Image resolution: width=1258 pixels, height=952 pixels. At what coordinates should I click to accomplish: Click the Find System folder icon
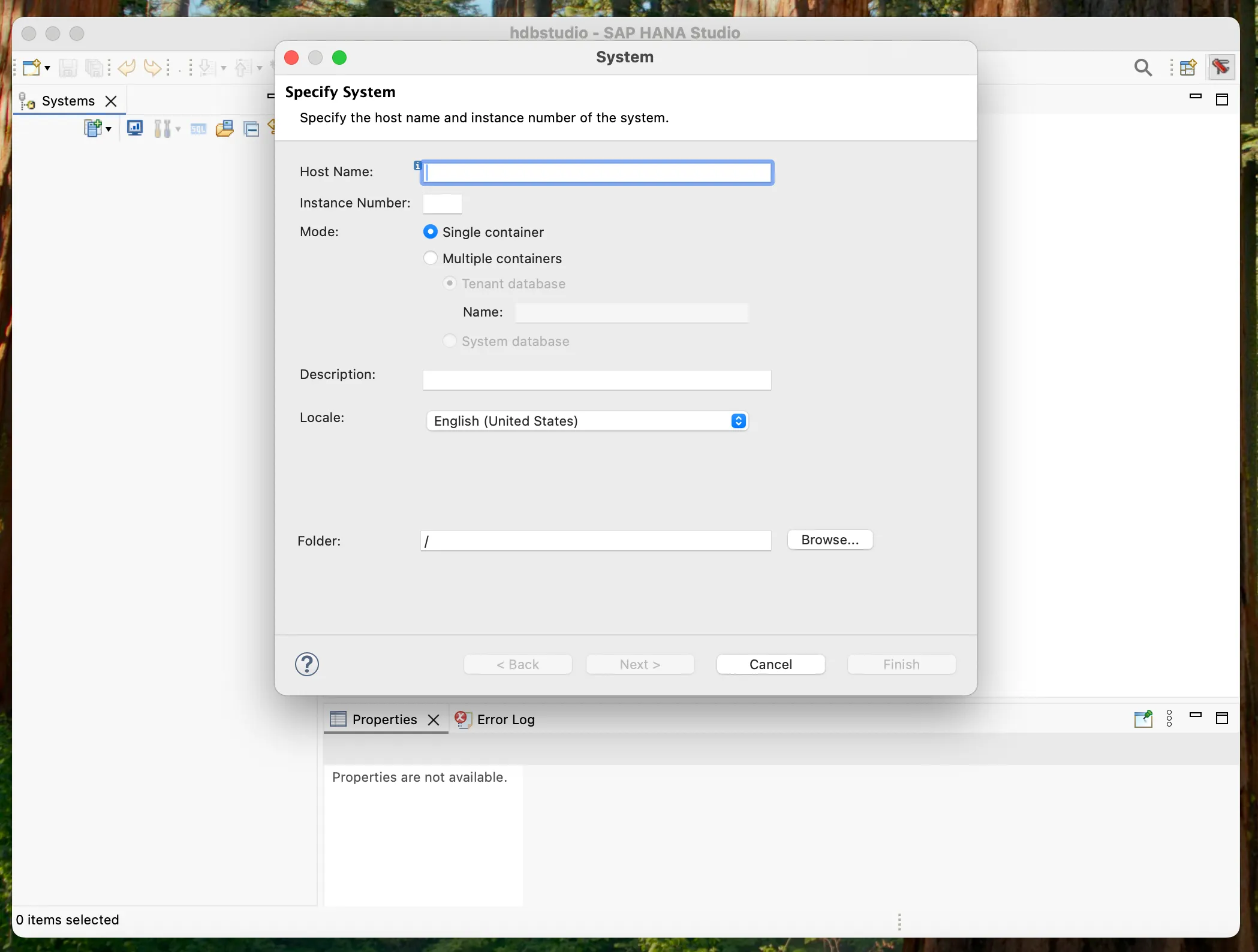pyautogui.click(x=224, y=128)
